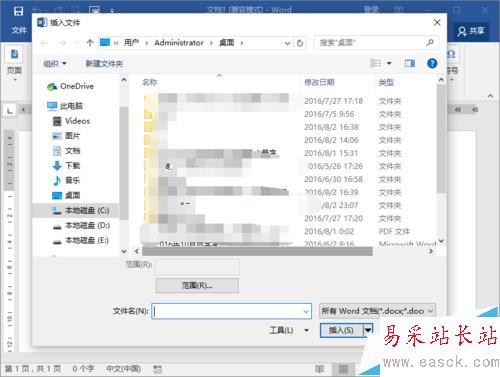500x377 pixels.
Task: Toggle the preview pane icon
Action: 410,63
